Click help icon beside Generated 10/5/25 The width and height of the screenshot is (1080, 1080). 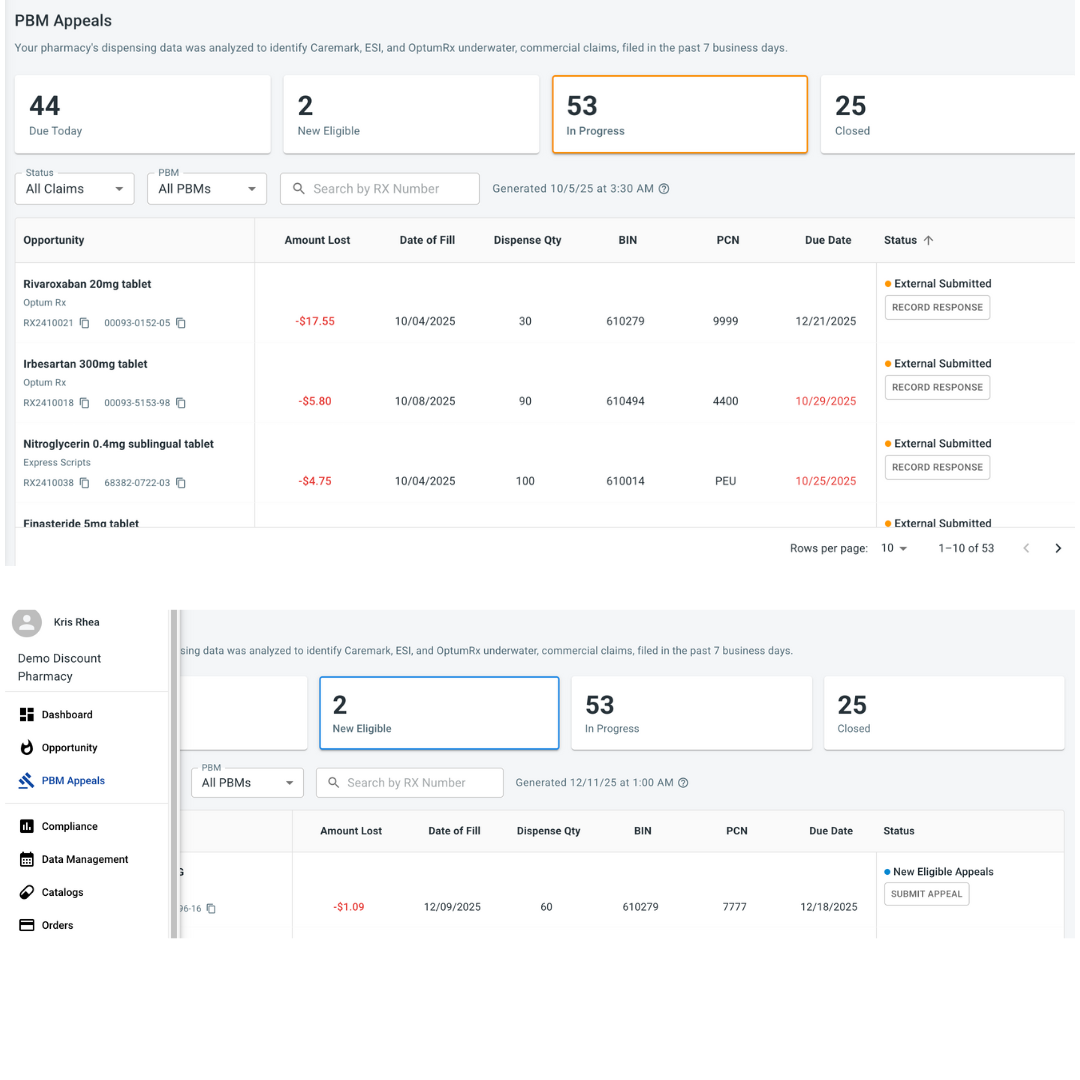coord(664,189)
